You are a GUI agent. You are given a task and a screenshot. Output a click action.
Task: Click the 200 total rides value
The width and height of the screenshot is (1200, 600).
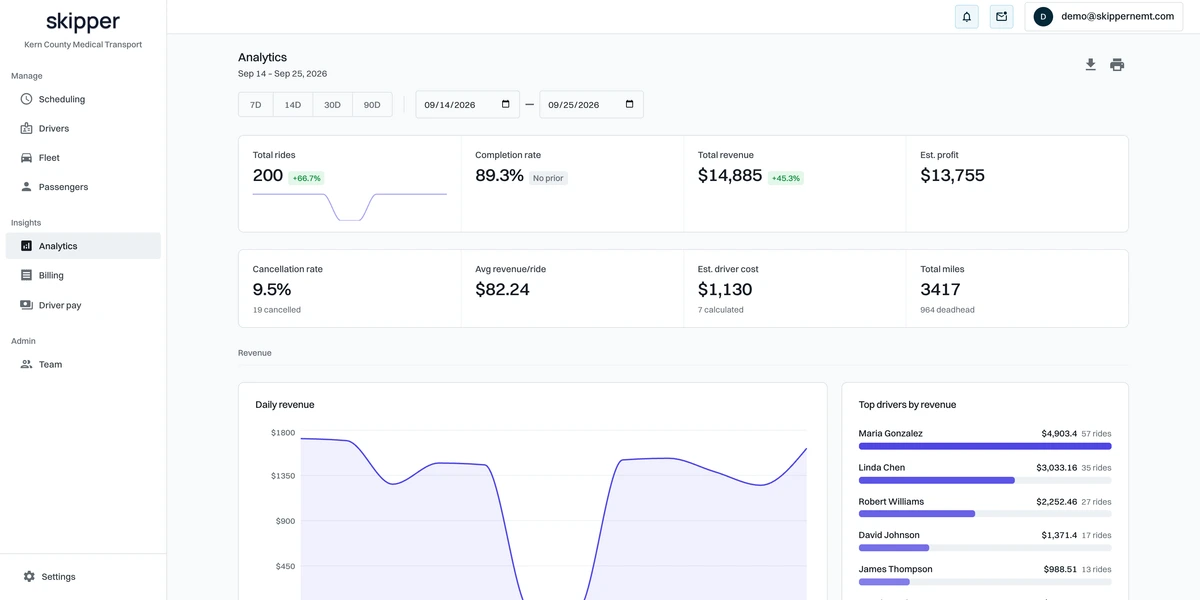pos(268,176)
